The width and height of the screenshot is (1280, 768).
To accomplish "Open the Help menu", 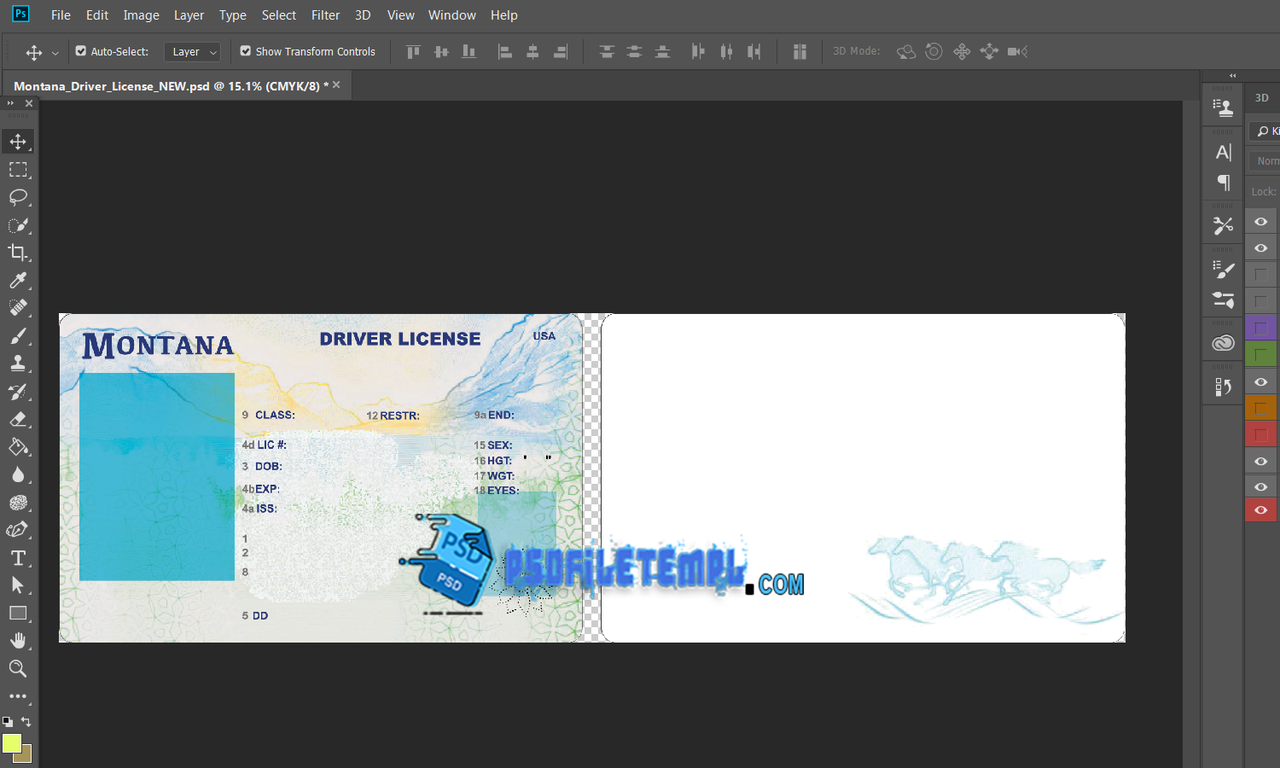I will (x=504, y=15).
